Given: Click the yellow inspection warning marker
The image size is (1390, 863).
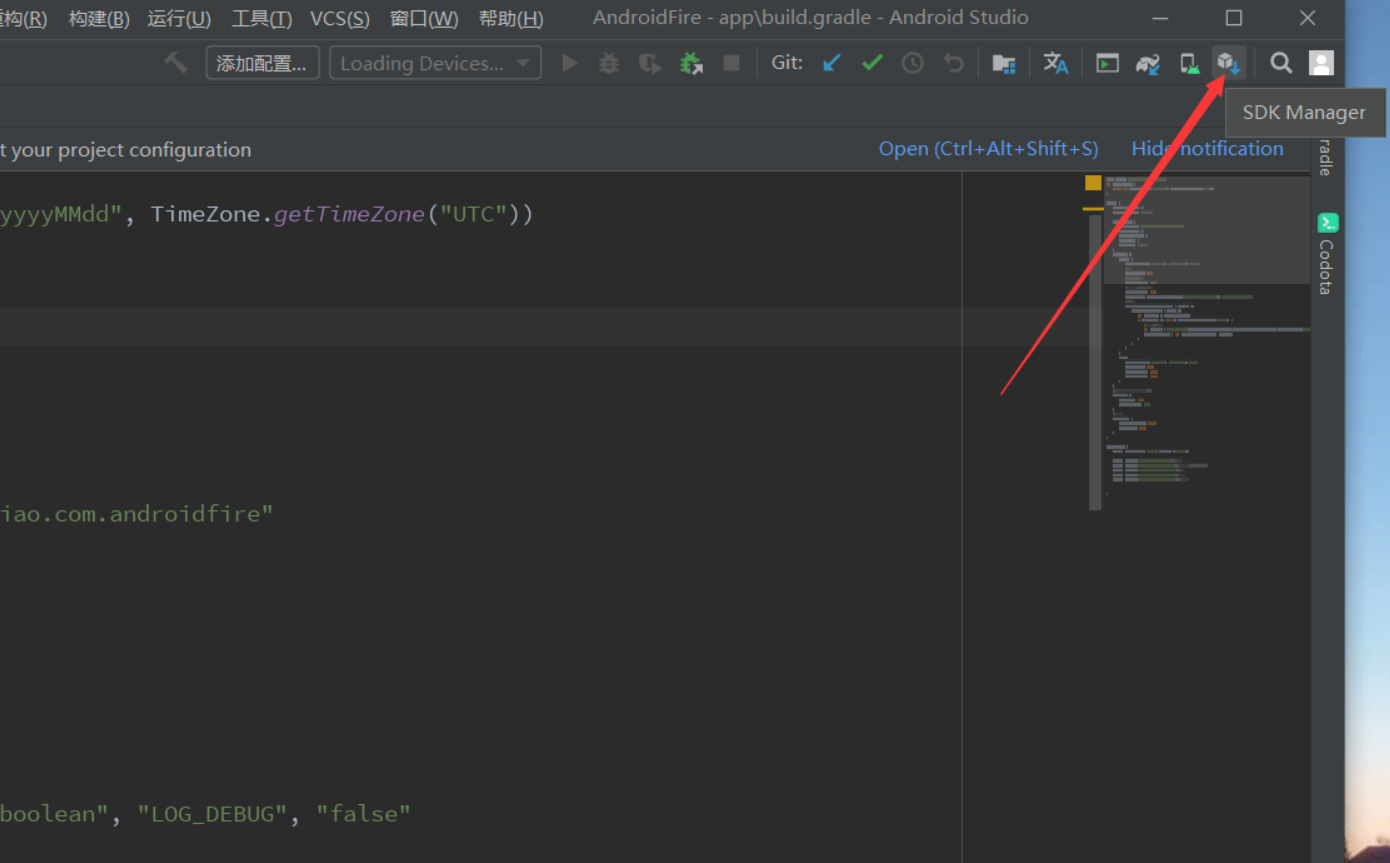Looking at the screenshot, I should pyautogui.click(x=1093, y=182).
